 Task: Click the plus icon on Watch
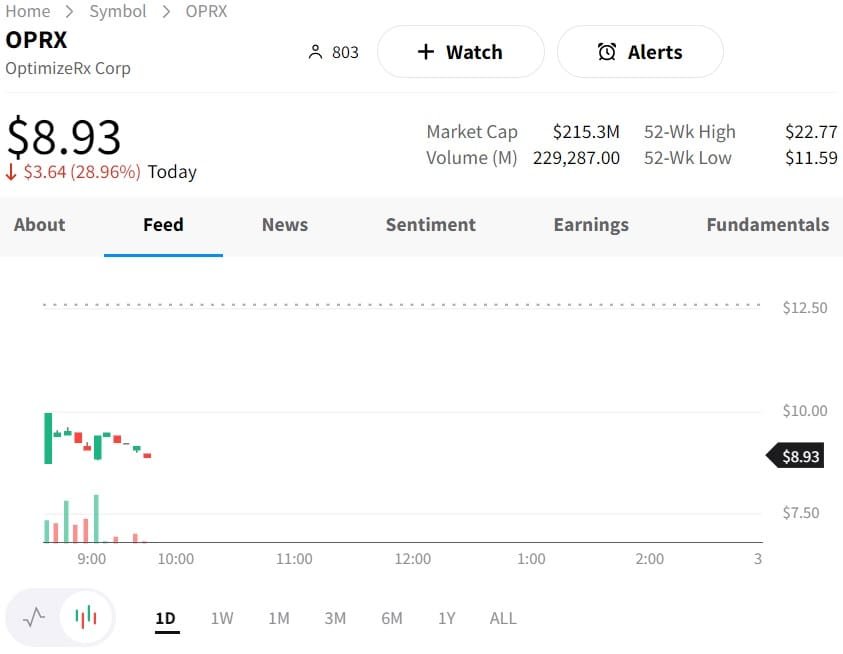pos(425,52)
